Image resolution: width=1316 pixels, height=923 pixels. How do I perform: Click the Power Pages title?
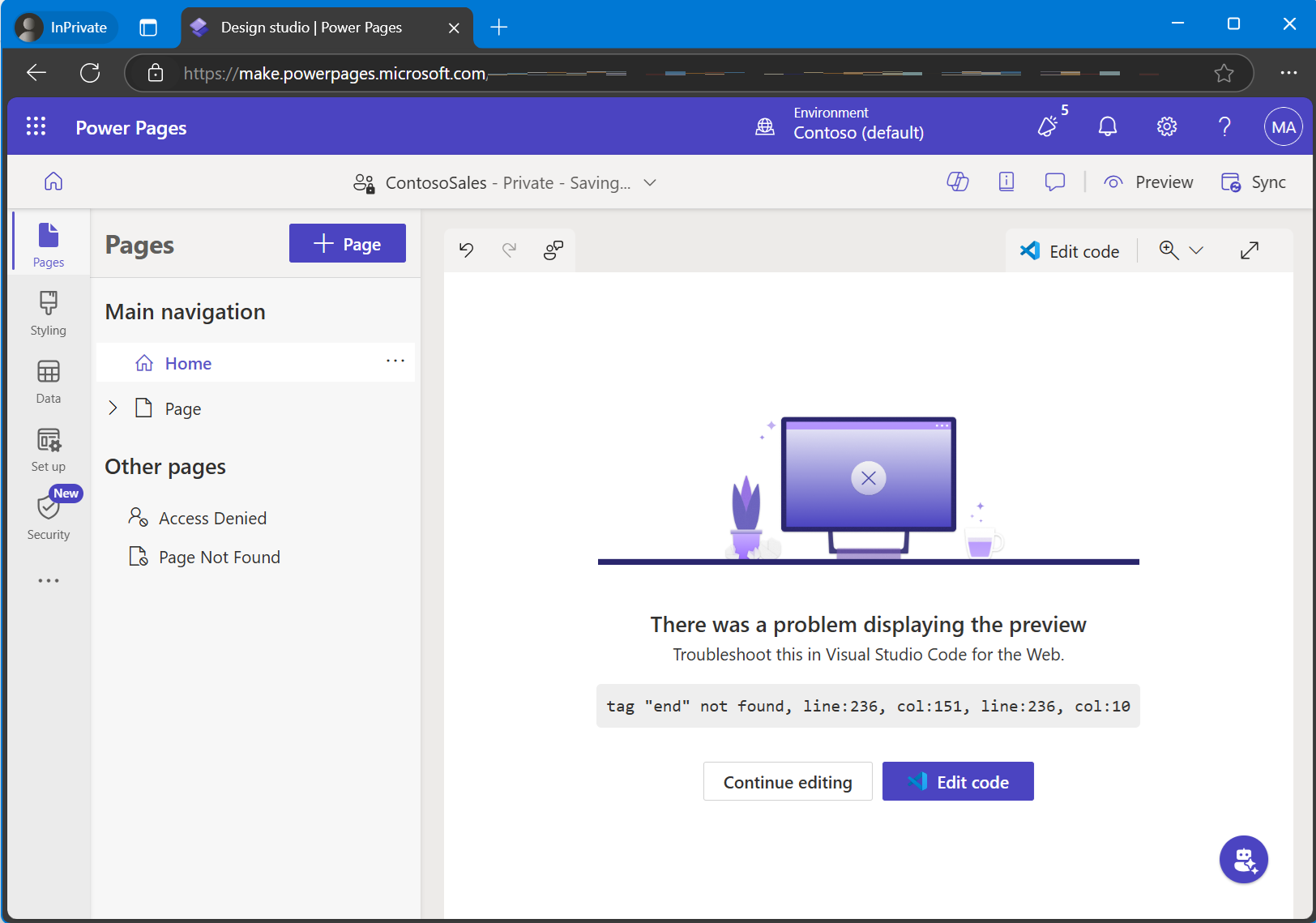point(131,128)
